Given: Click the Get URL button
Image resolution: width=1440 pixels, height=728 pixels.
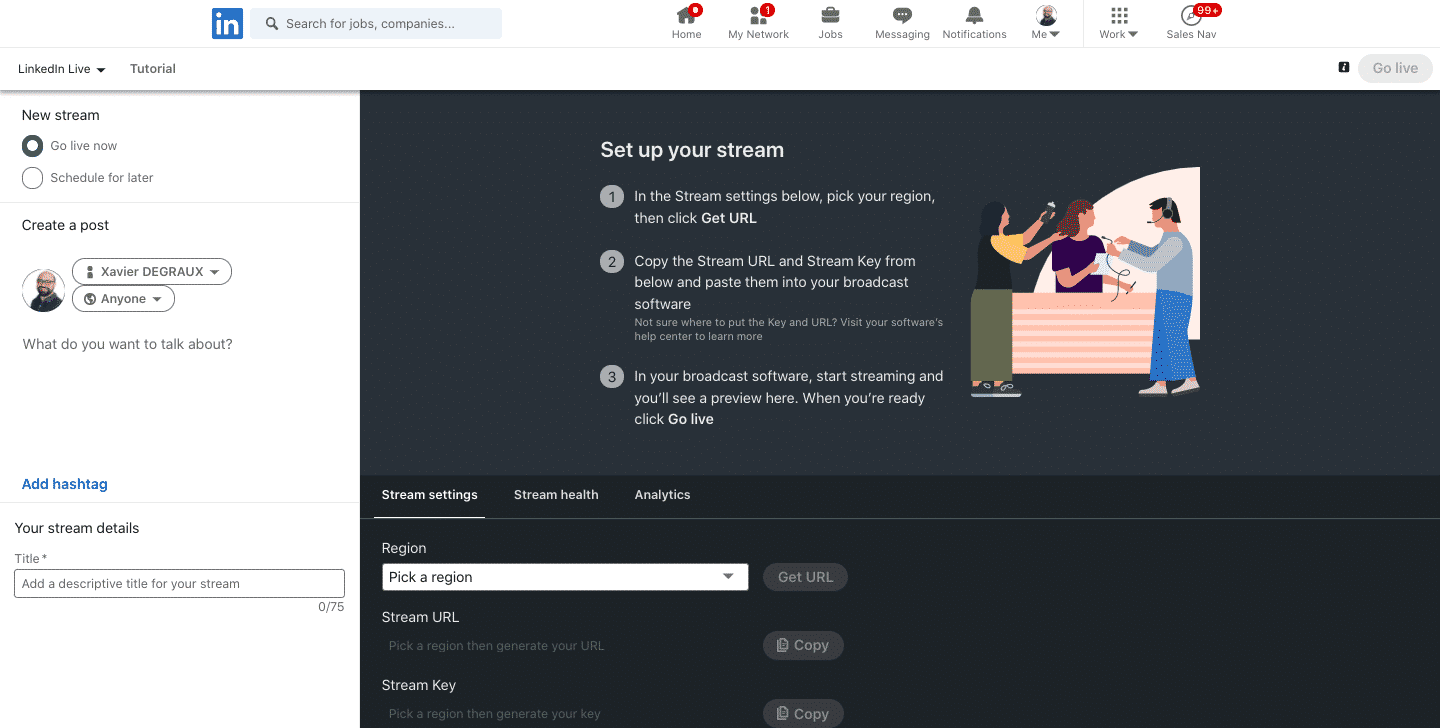Looking at the screenshot, I should [805, 577].
